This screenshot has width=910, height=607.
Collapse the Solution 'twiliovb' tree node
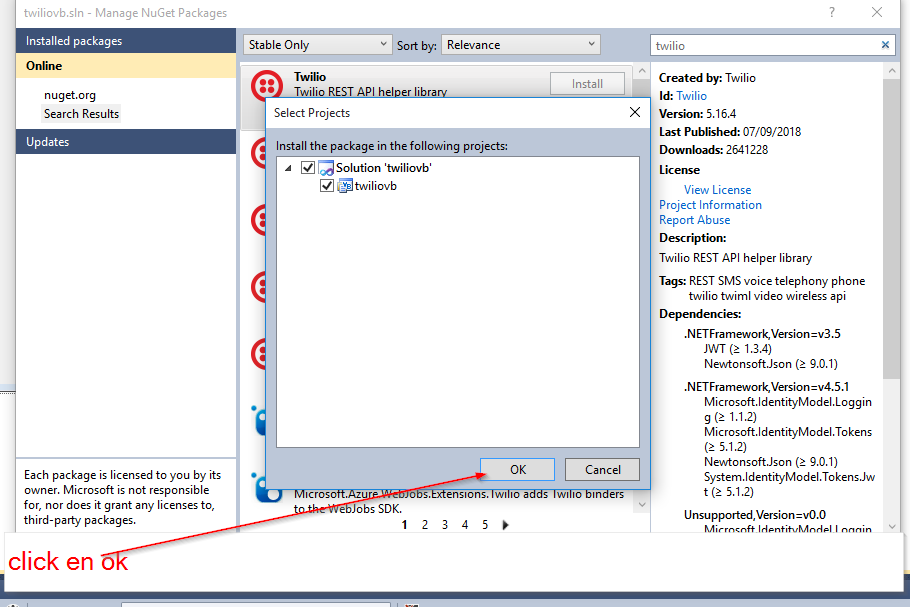(x=288, y=168)
